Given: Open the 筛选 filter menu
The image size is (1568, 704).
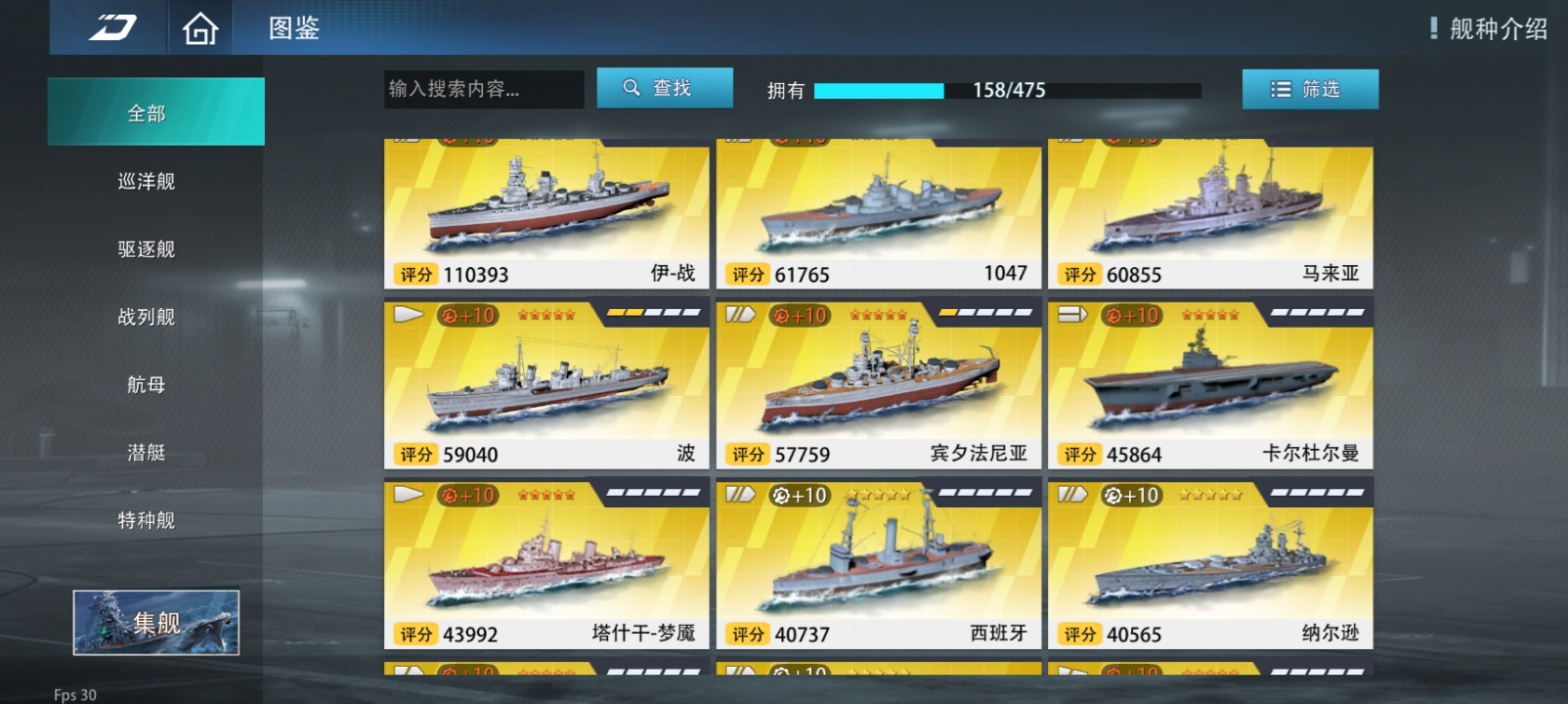Looking at the screenshot, I should tap(1310, 89).
